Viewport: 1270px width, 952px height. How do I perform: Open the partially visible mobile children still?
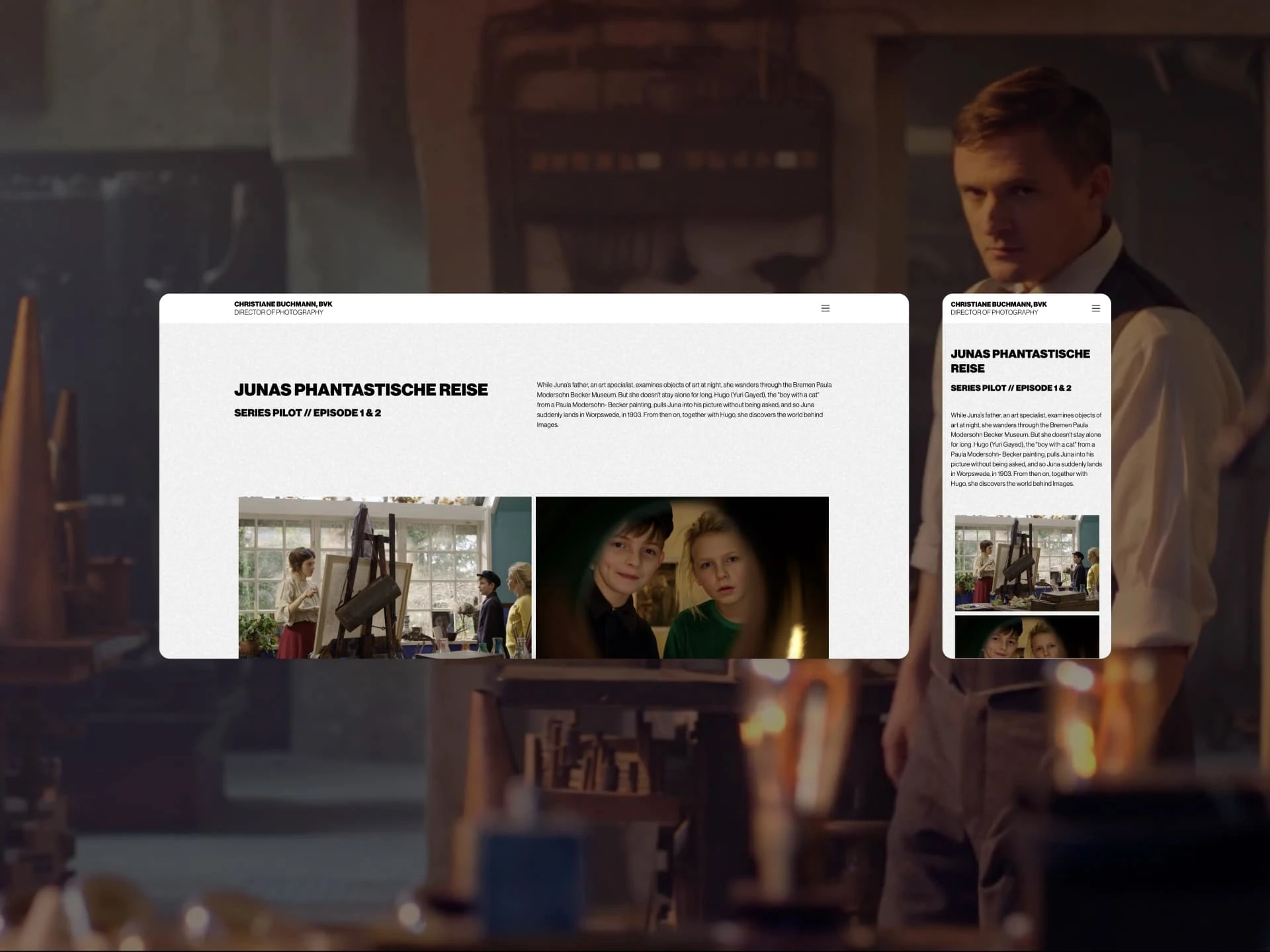pyautogui.click(x=1027, y=637)
